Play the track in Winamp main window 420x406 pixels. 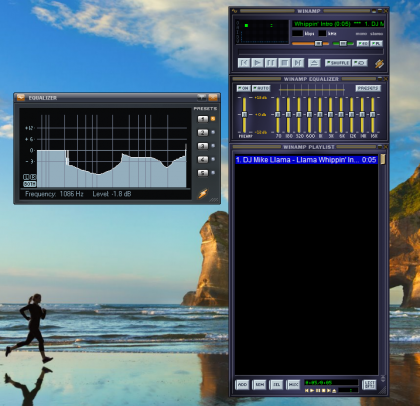[257, 63]
